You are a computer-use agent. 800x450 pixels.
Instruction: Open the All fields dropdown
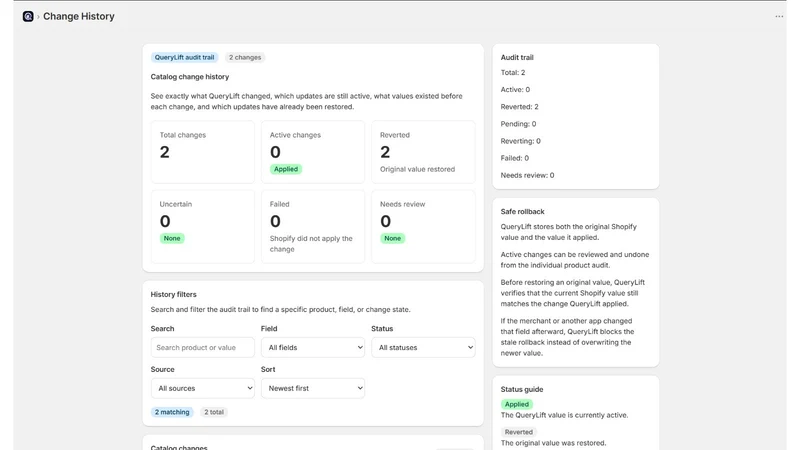pos(313,347)
